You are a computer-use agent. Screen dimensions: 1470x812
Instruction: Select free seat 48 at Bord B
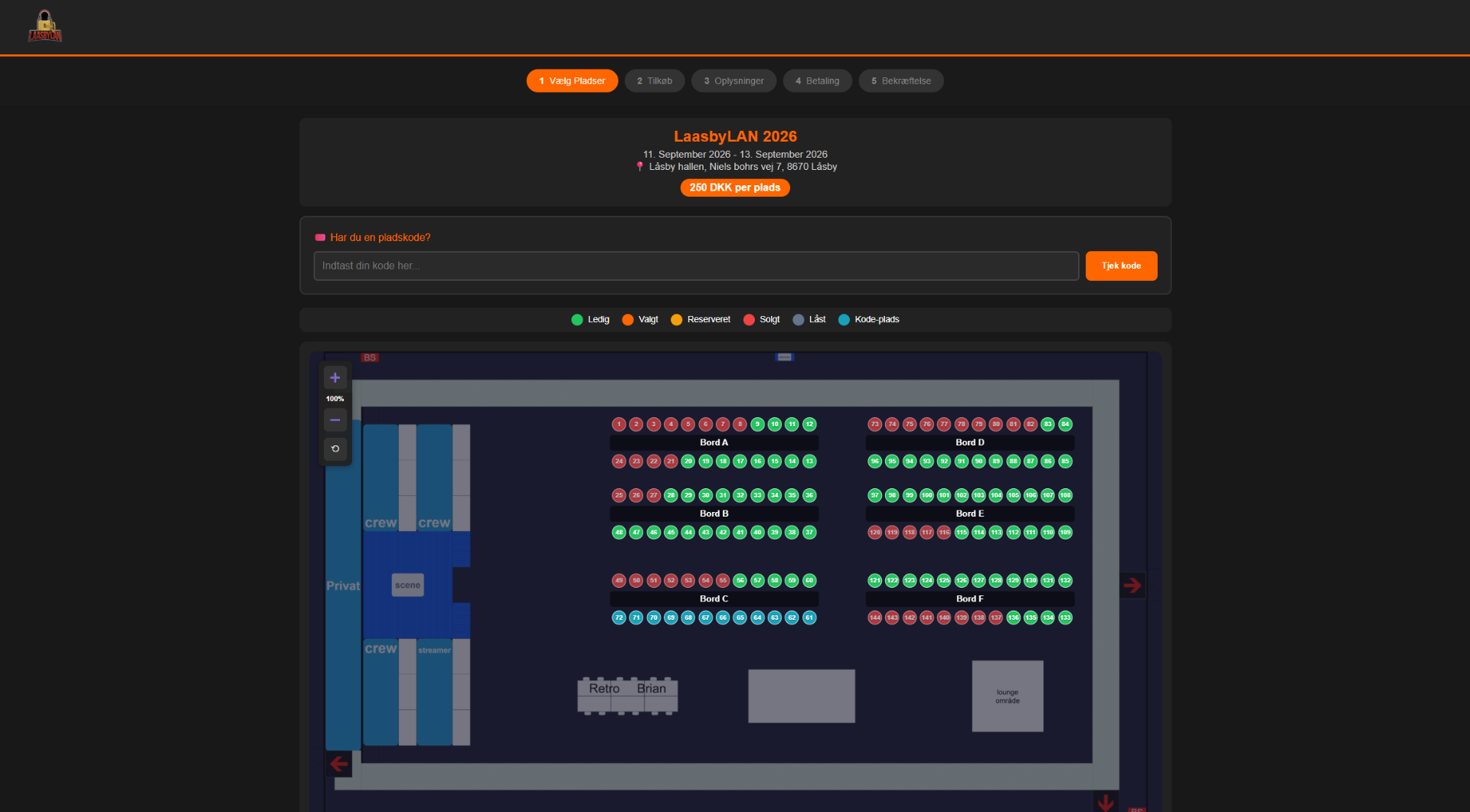coord(619,532)
